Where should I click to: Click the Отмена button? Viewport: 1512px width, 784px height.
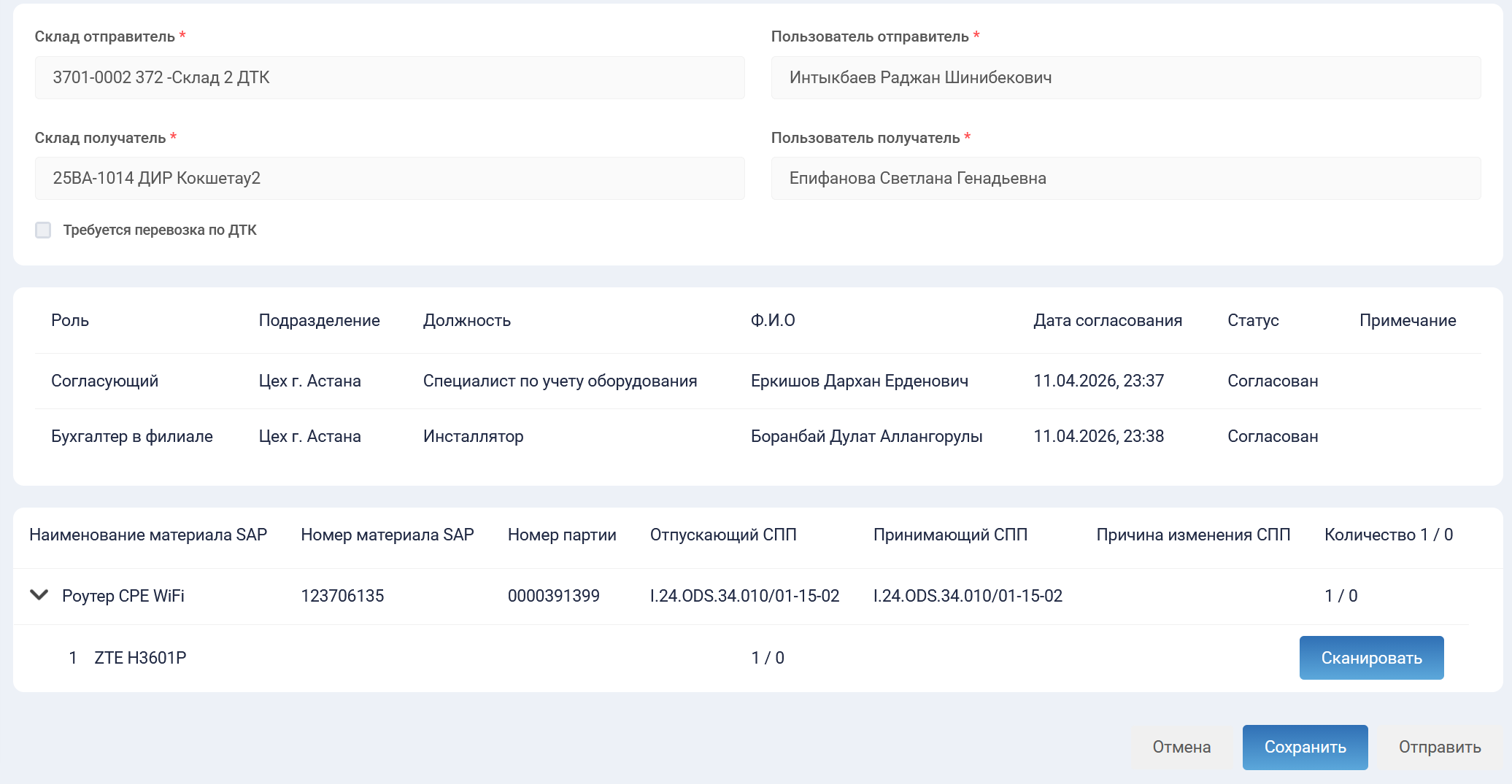pos(1181,747)
